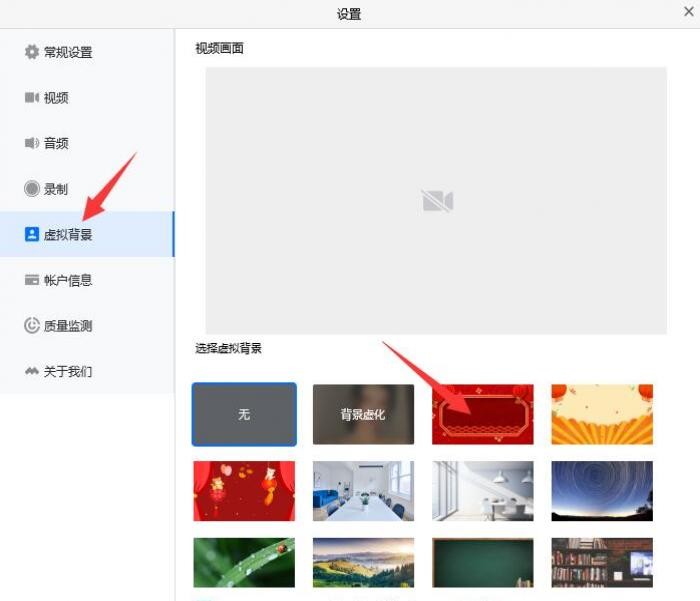Screen dimensions: 700x601
Task: Click the person icon beside 虚拟背景
Action: point(32,234)
